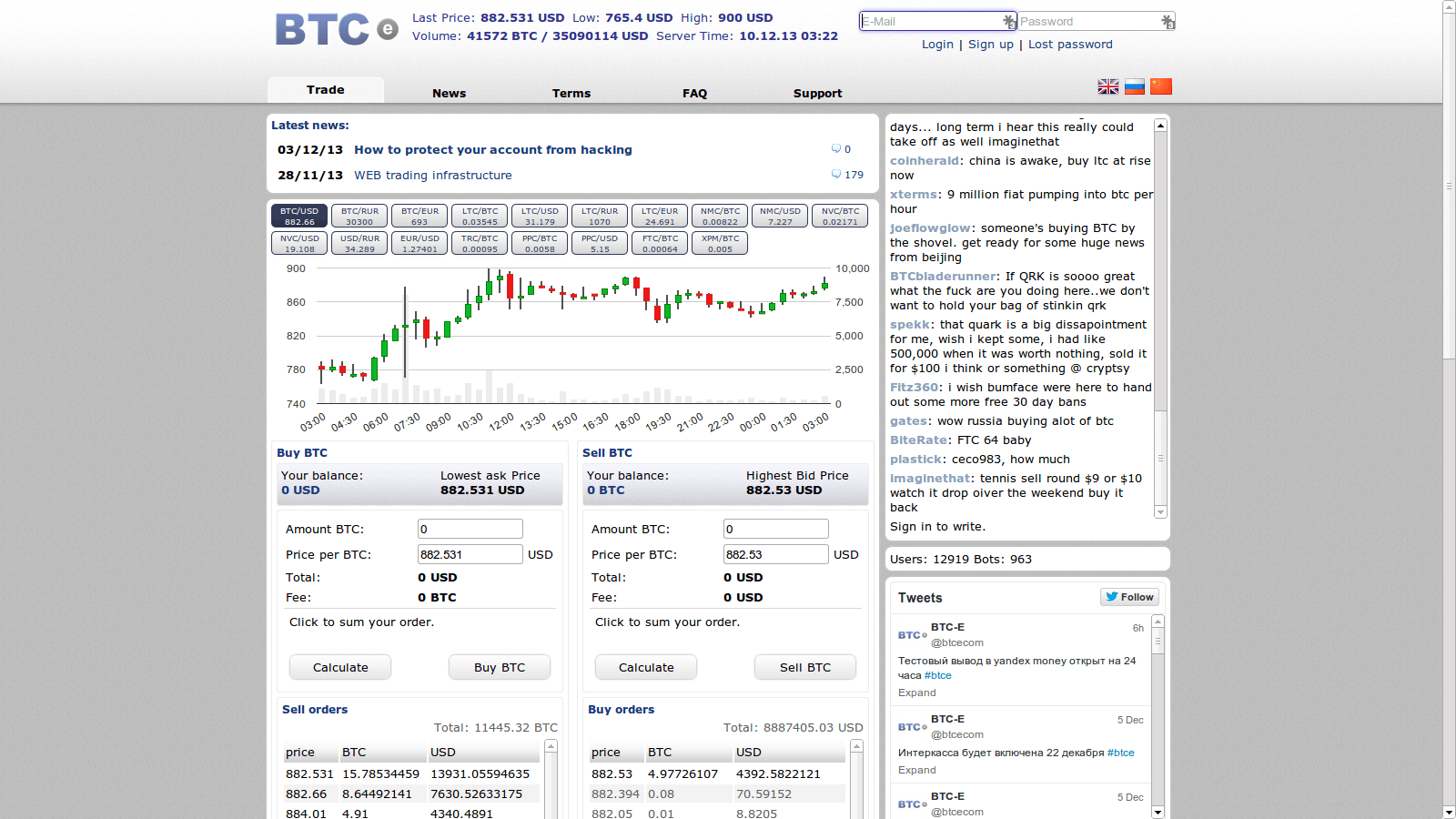Open the Trade tab
Viewport: 1456px width, 819px height.
(x=326, y=90)
